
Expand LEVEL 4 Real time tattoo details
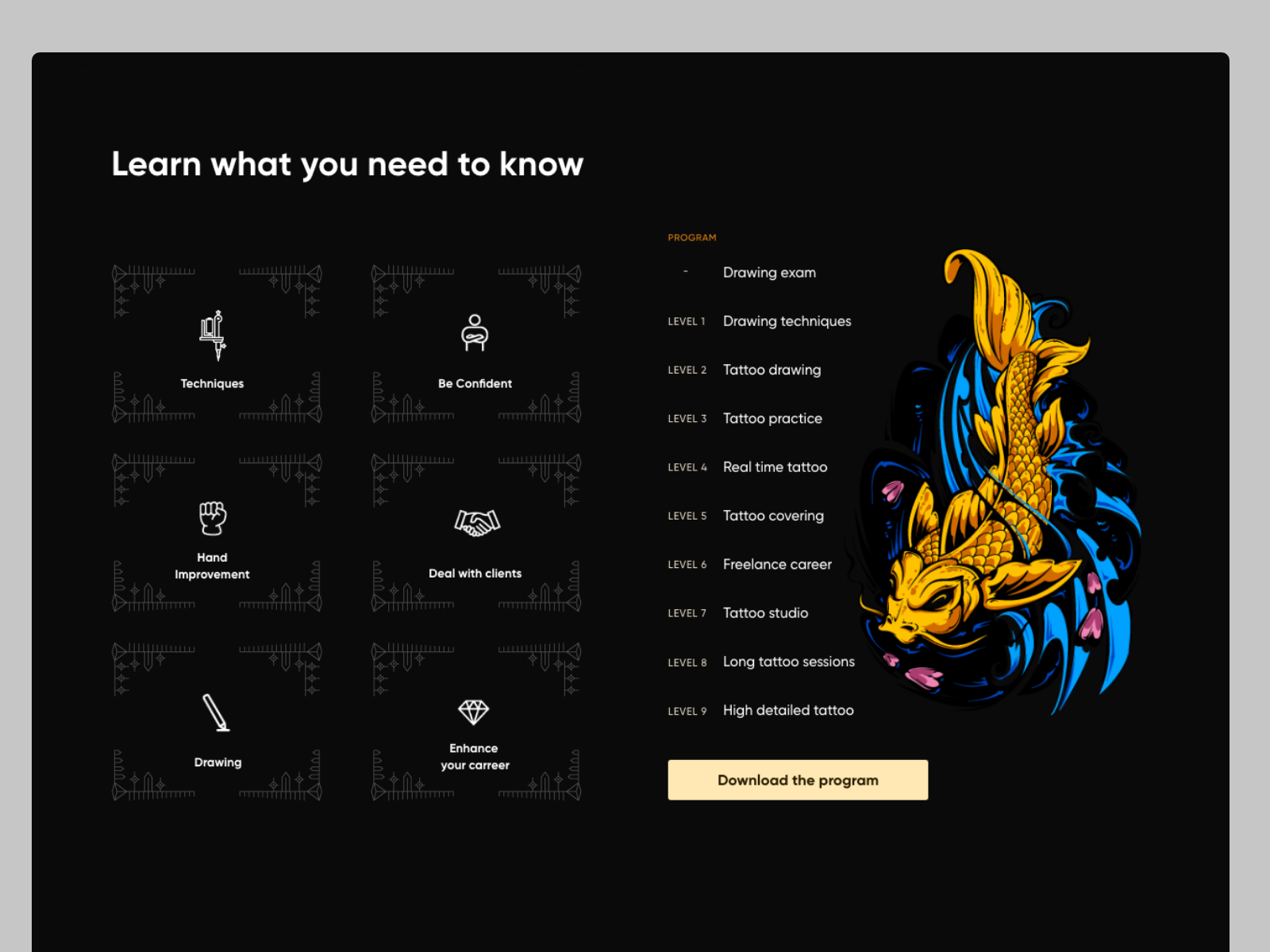coord(775,467)
